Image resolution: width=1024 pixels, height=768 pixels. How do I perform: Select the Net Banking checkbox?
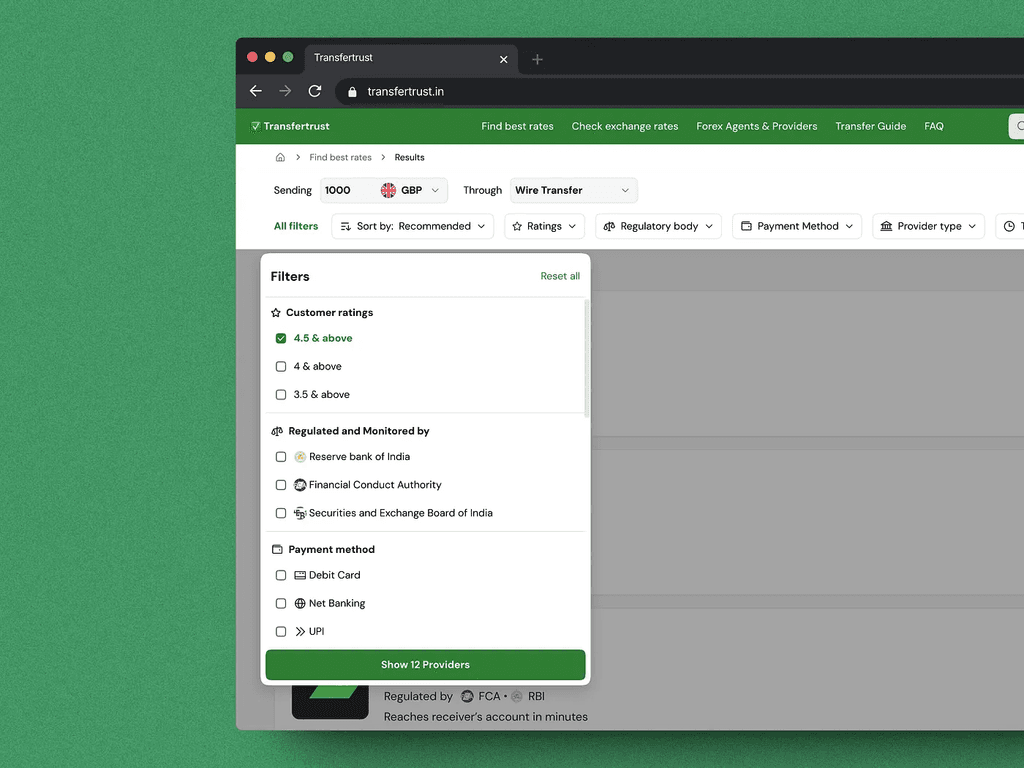tap(281, 603)
